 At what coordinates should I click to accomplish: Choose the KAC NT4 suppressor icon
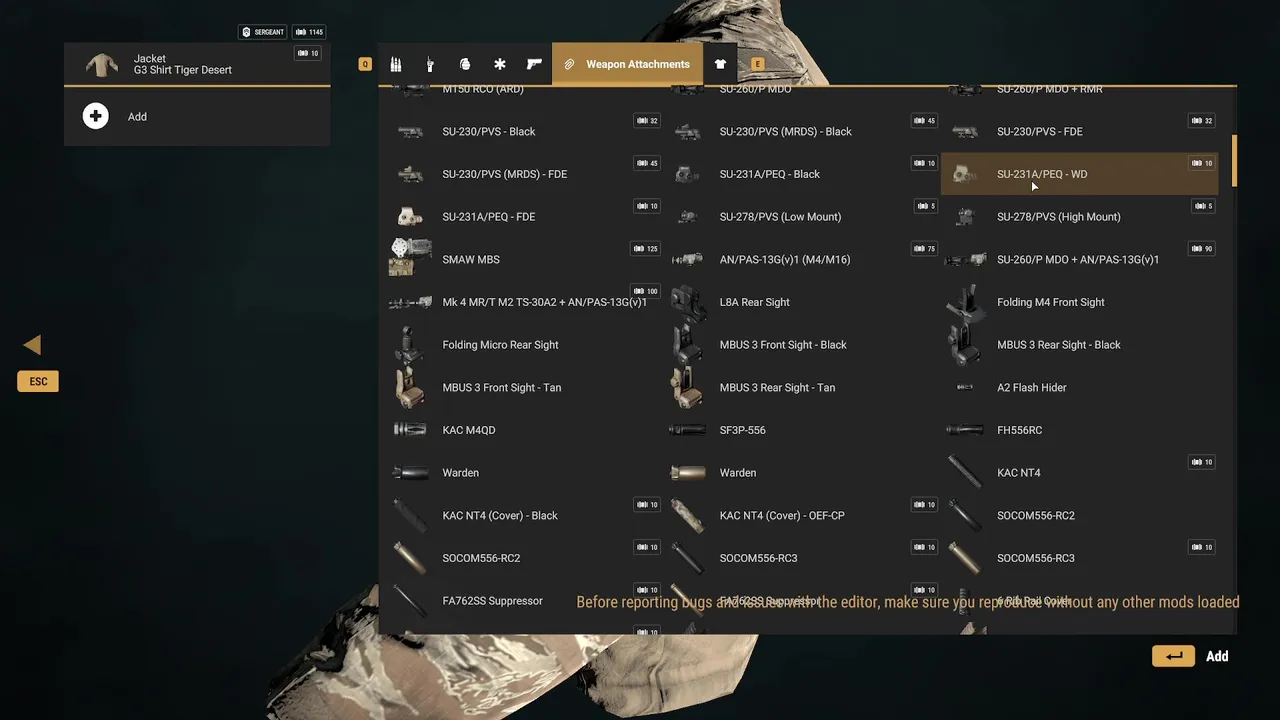tap(964, 471)
